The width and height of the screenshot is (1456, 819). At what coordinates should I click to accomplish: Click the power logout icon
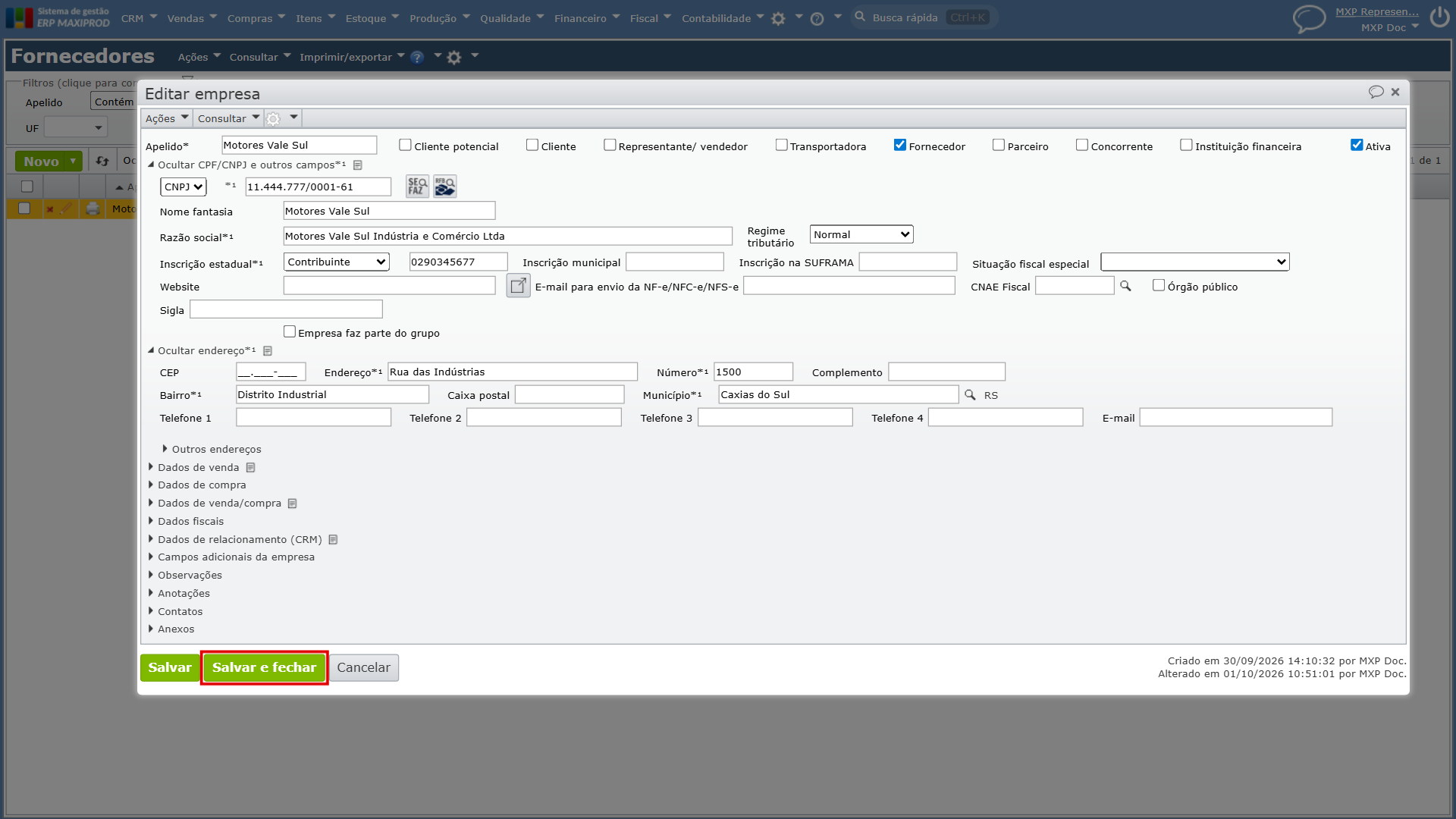[1439, 17]
